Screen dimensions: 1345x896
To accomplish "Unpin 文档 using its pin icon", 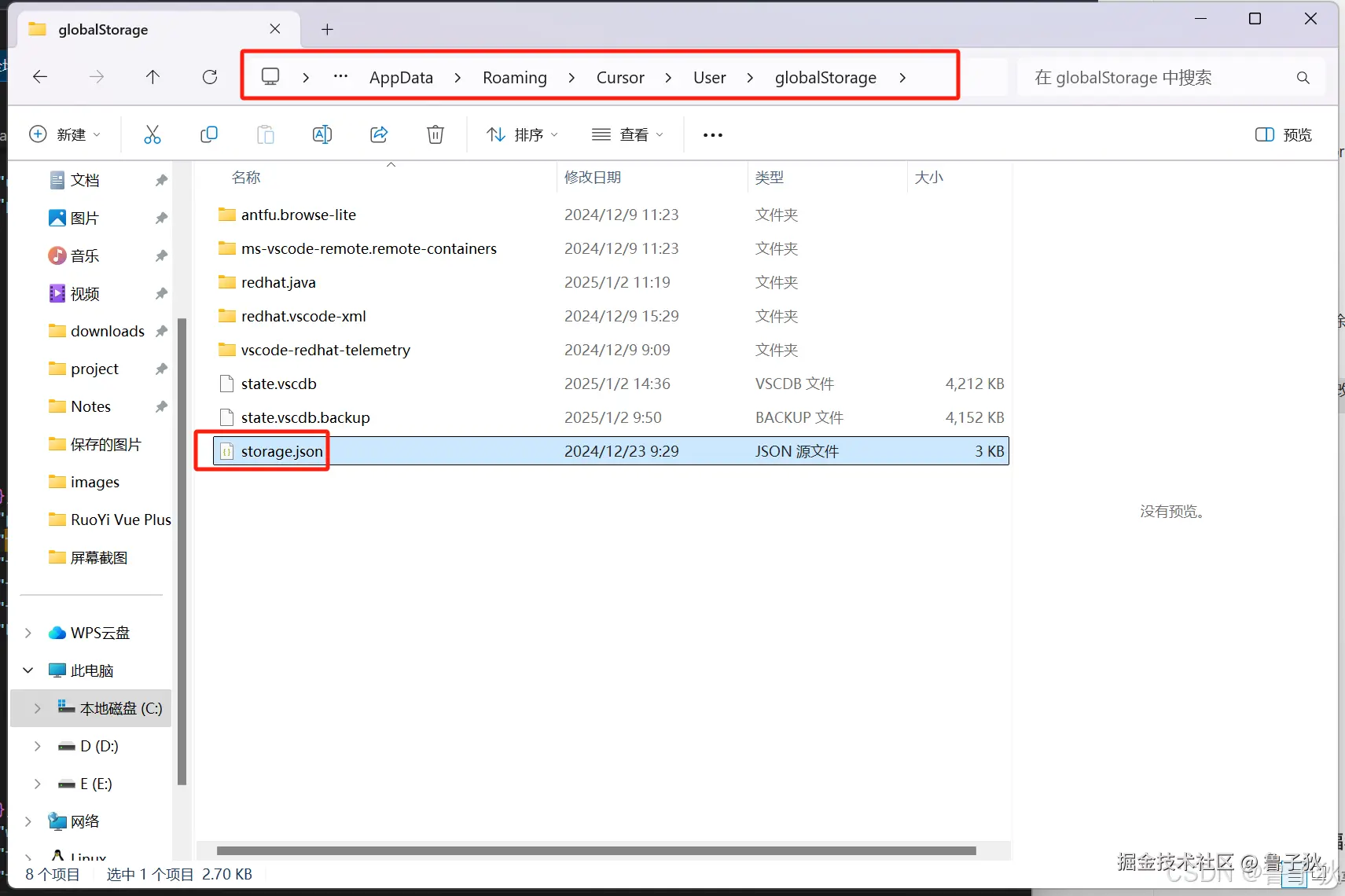I will point(161,180).
